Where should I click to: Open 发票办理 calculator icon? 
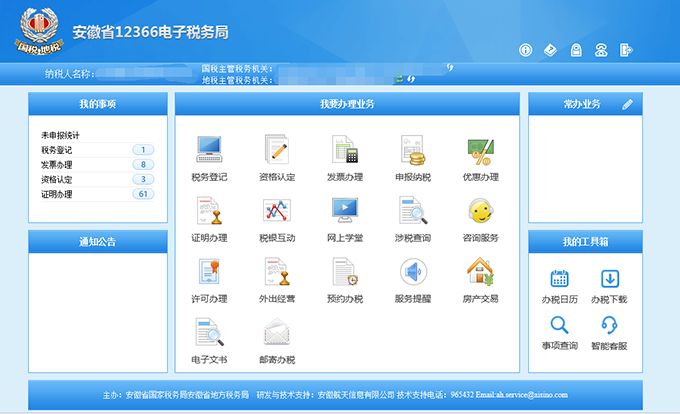345,150
